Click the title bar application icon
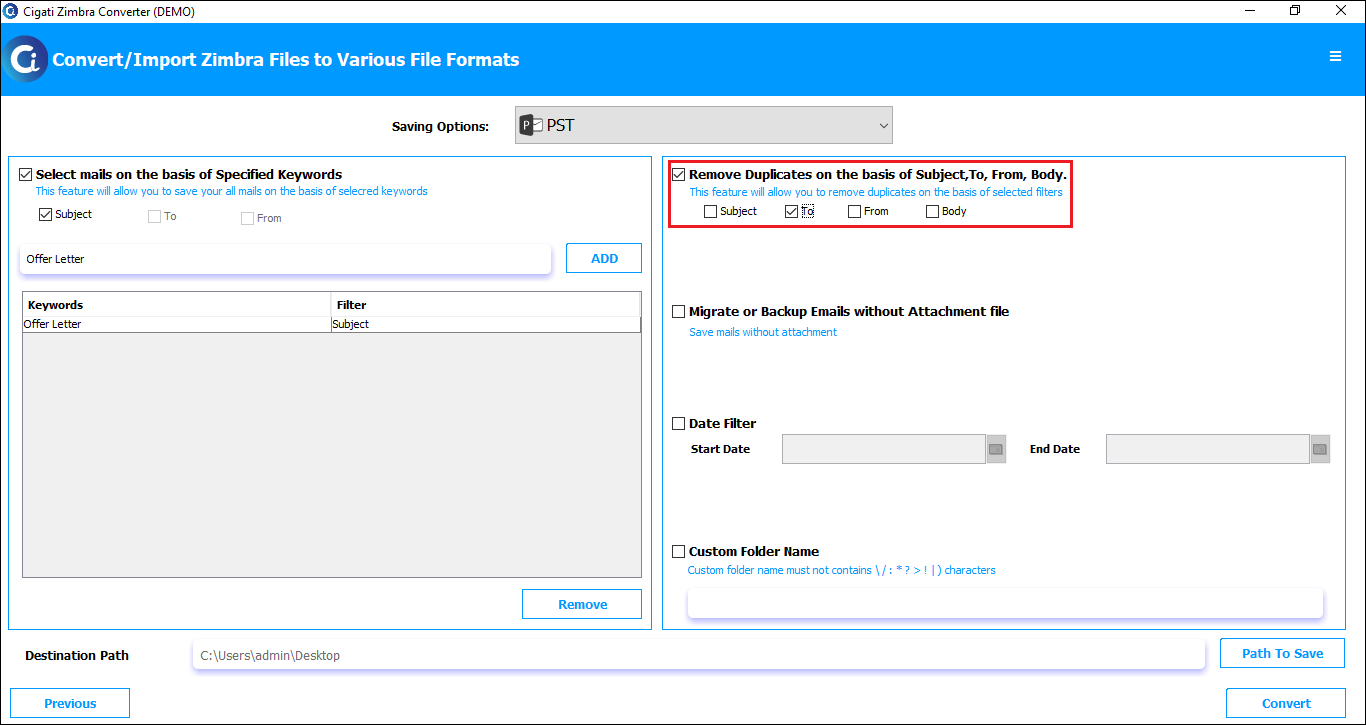The image size is (1366, 725). 11,11
